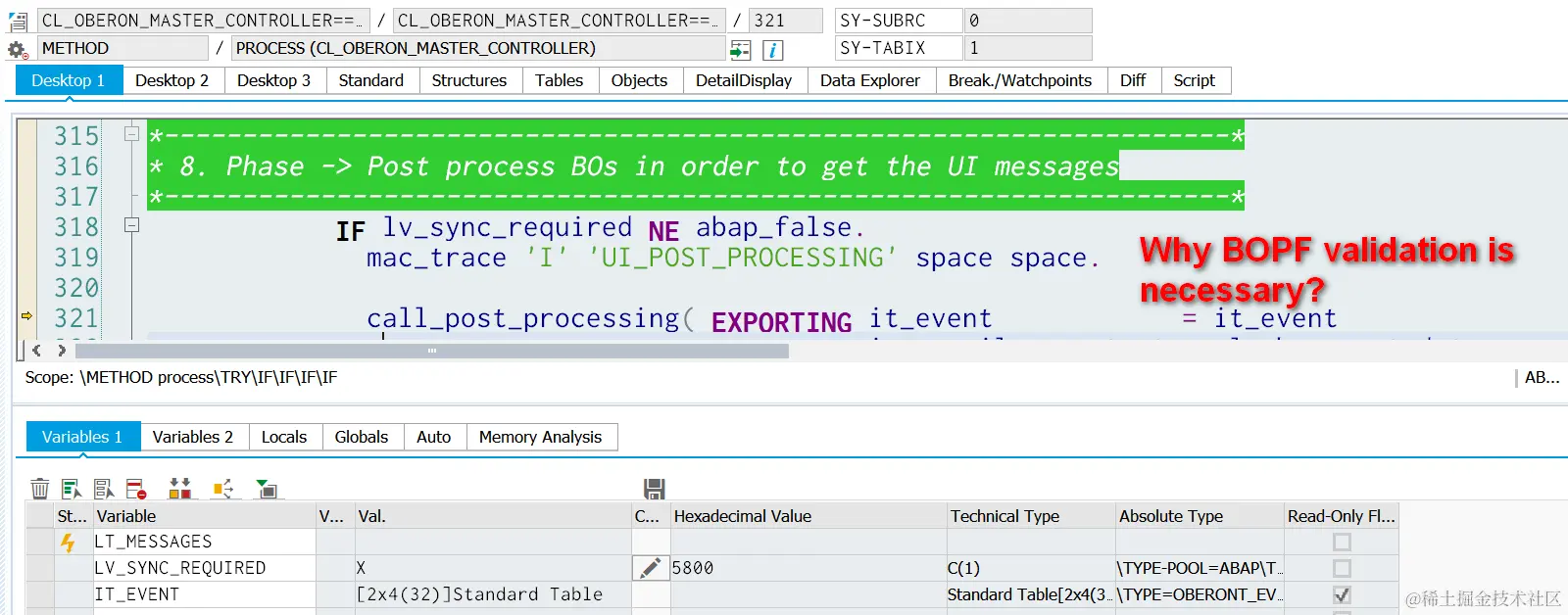Select the Locals tab

click(284, 437)
